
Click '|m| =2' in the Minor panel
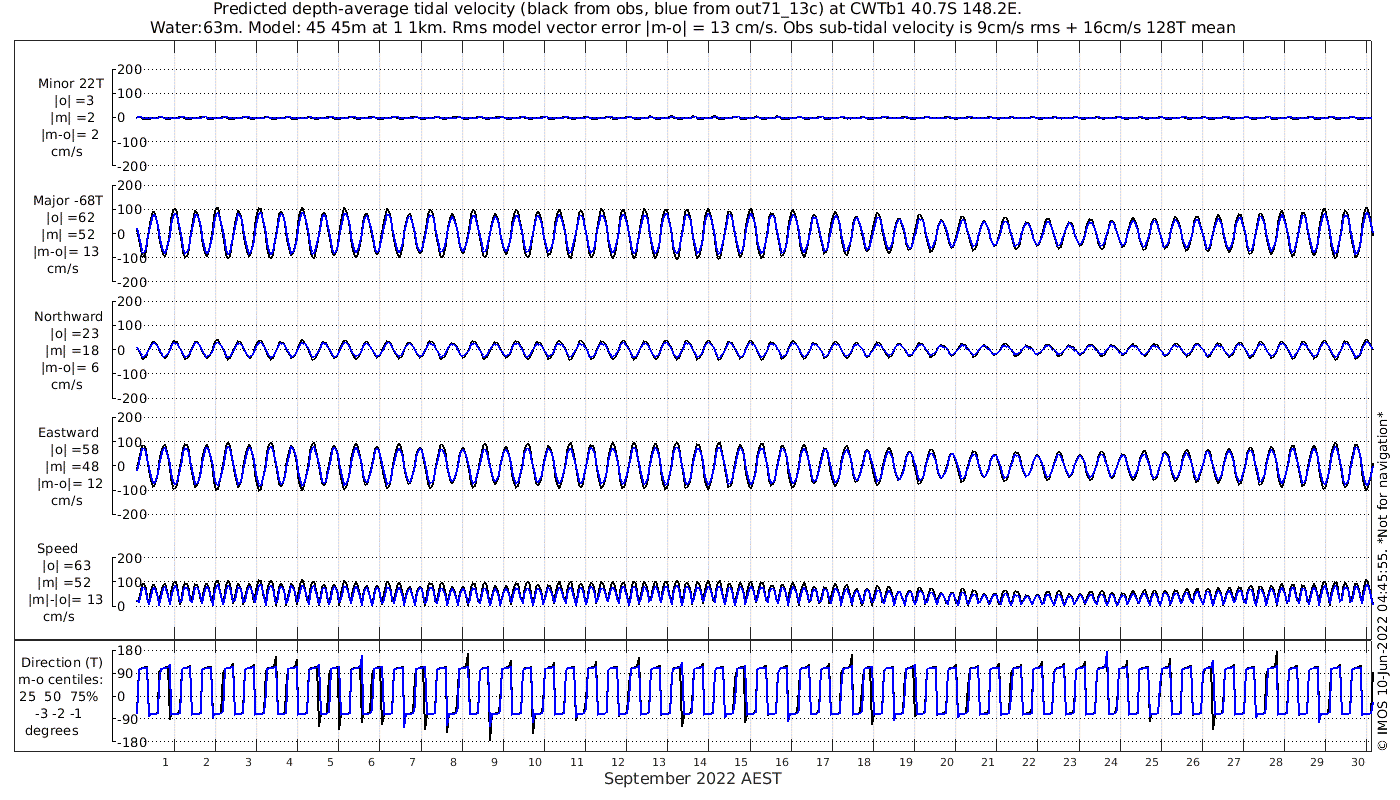(73, 118)
